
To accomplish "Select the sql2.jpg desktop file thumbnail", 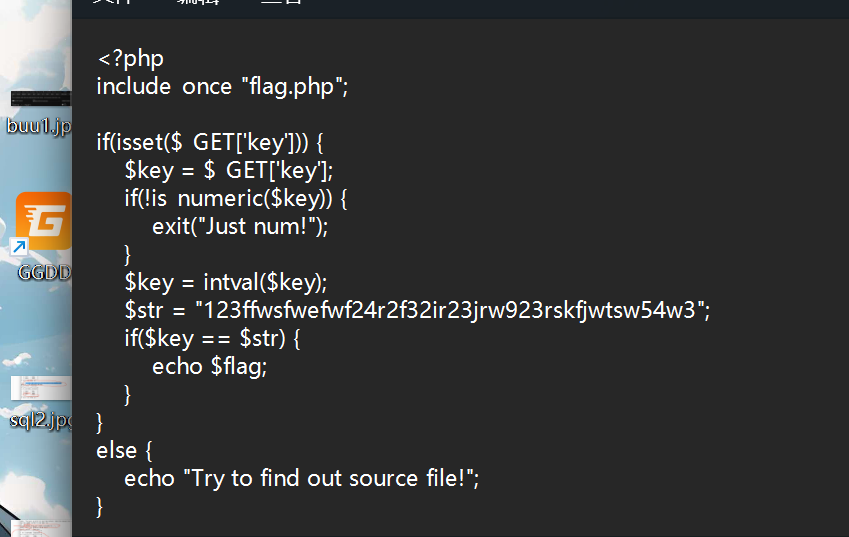I will 40,389.
